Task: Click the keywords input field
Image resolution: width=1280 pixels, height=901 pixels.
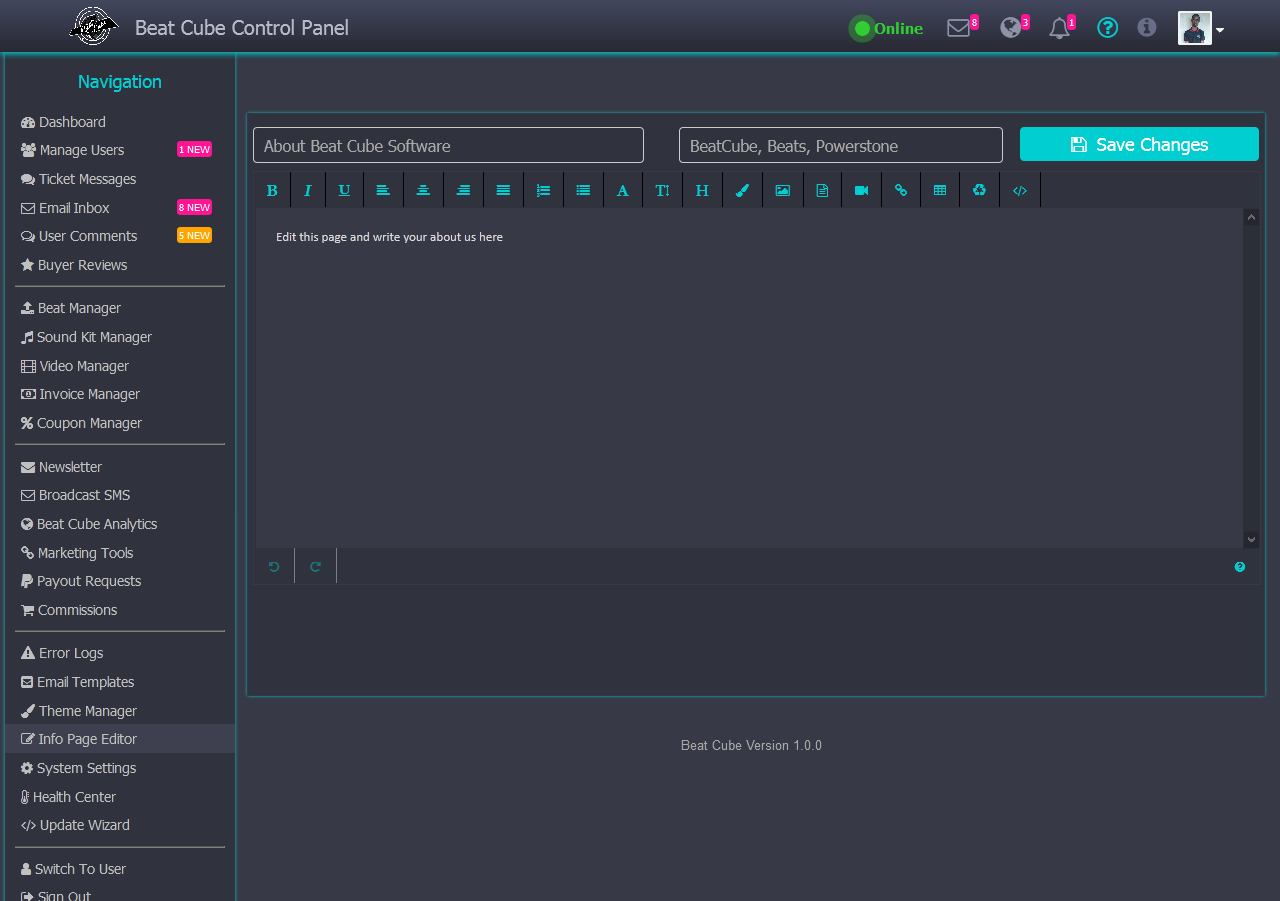Action: 841,145
